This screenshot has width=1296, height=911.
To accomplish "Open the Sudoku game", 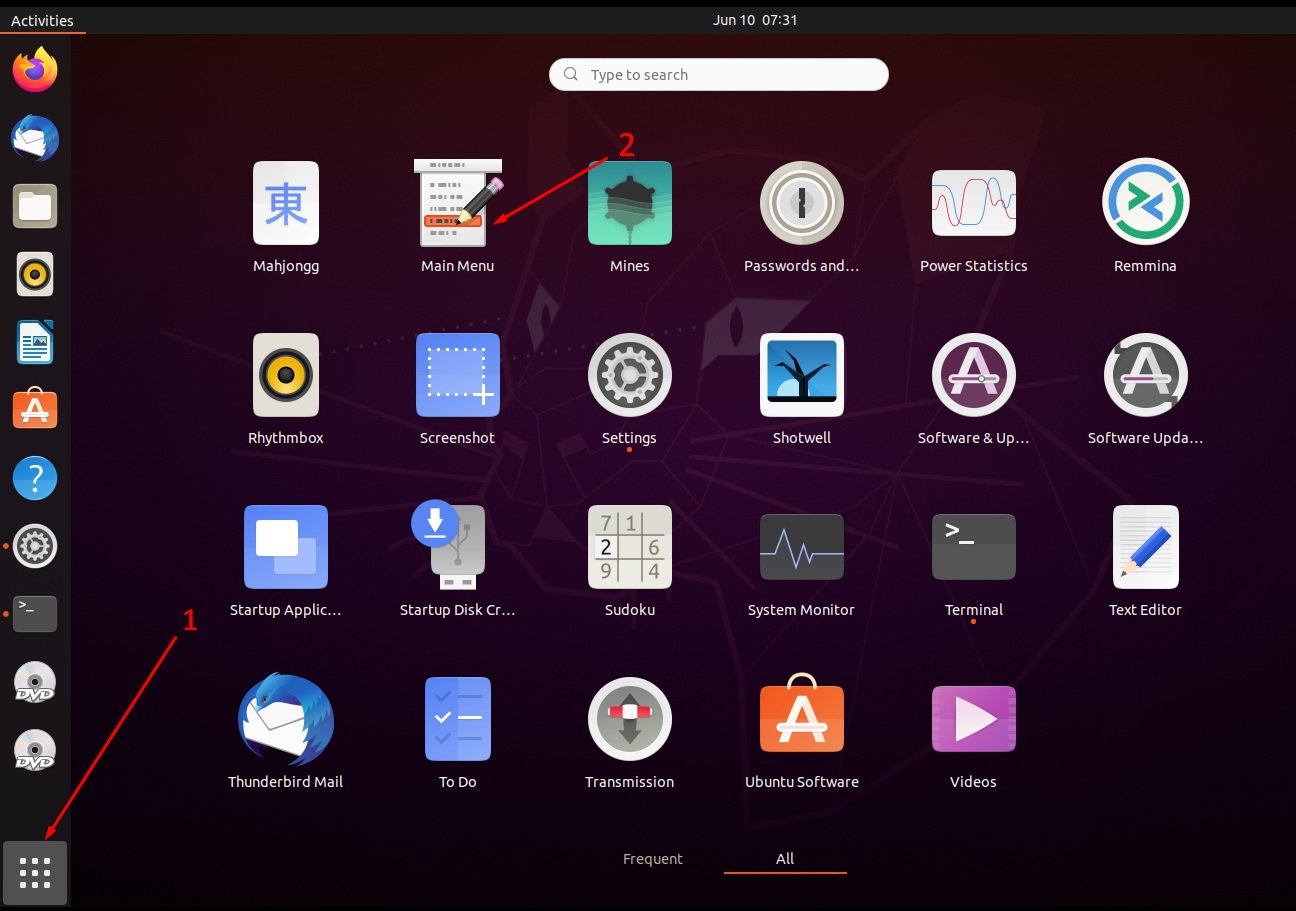I will [630, 547].
